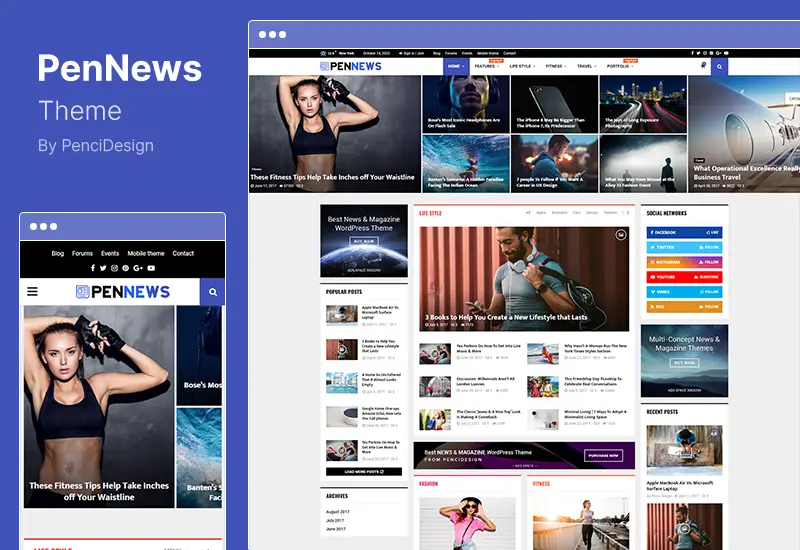
Task: Open the July 2017 archive link
Action: coord(335,520)
